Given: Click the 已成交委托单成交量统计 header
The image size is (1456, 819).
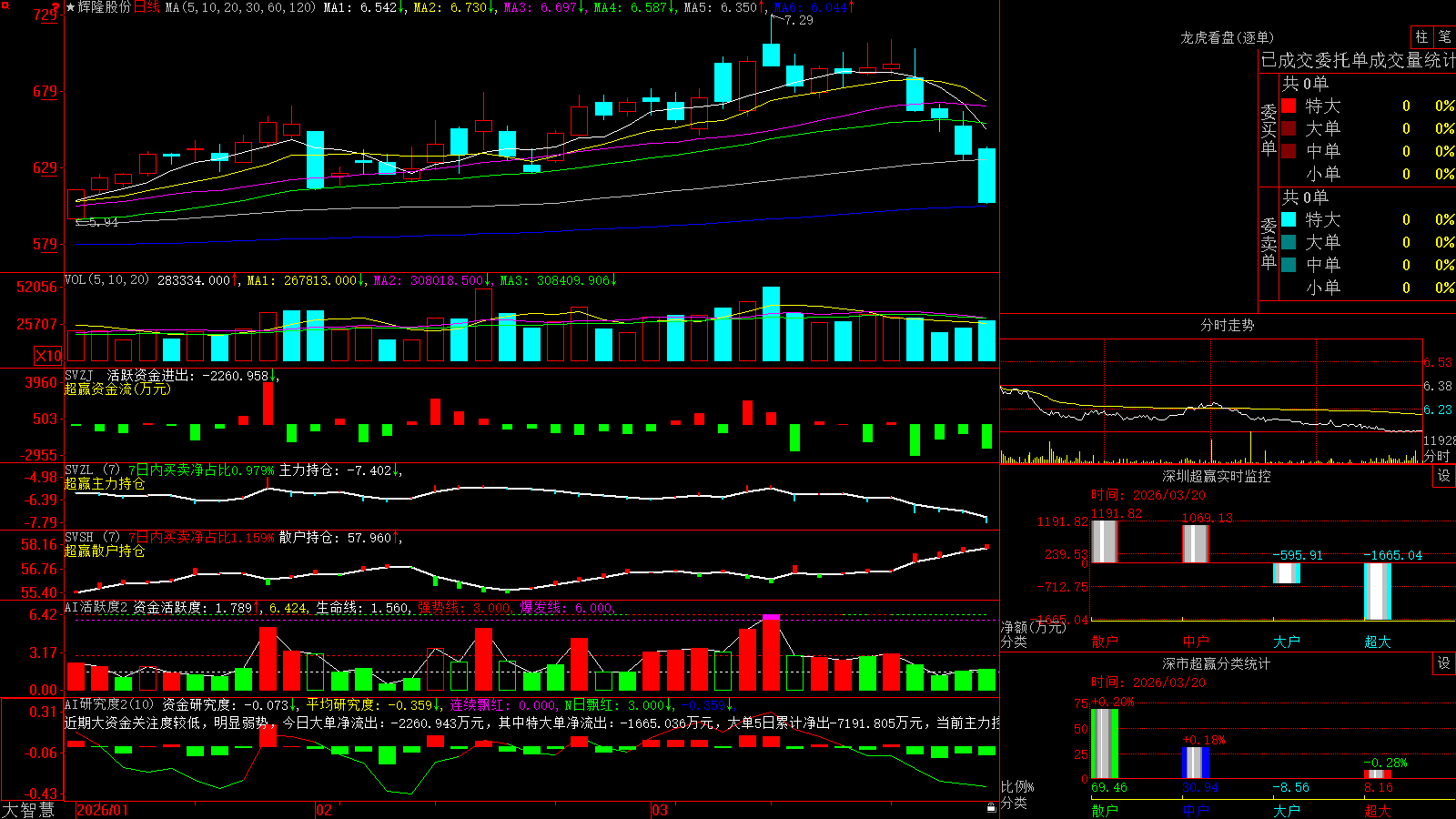Looking at the screenshot, I should click(1358, 60).
